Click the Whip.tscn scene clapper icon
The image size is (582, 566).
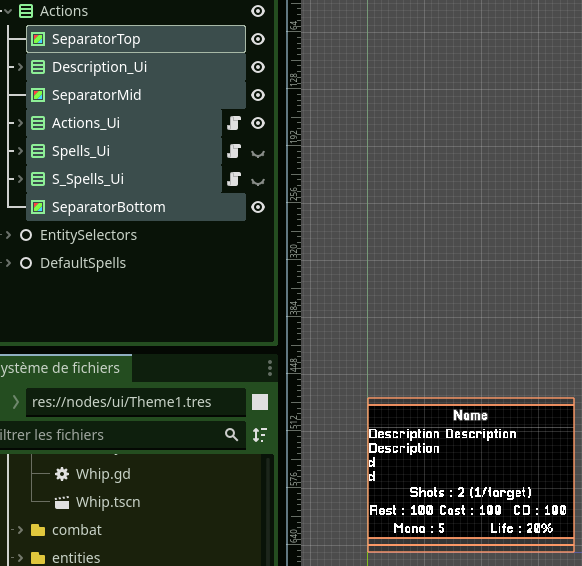[x=62, y=502]
